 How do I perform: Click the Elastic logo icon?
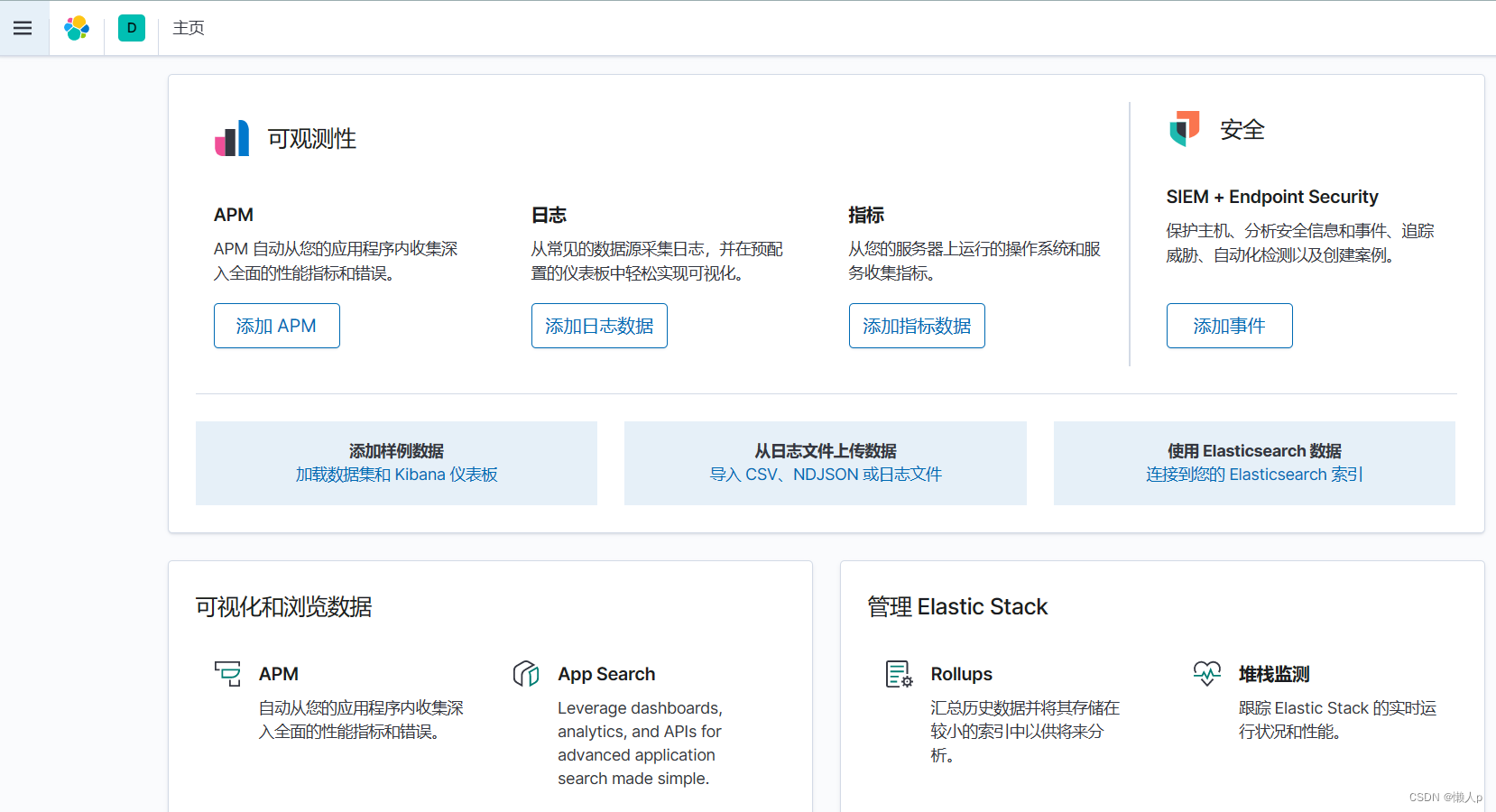tap(77, 28)
